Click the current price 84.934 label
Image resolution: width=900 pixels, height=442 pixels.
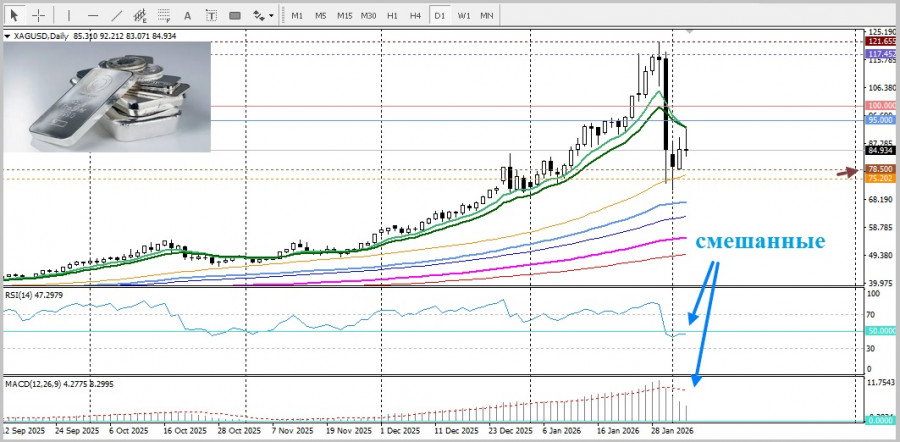point(882,150)
